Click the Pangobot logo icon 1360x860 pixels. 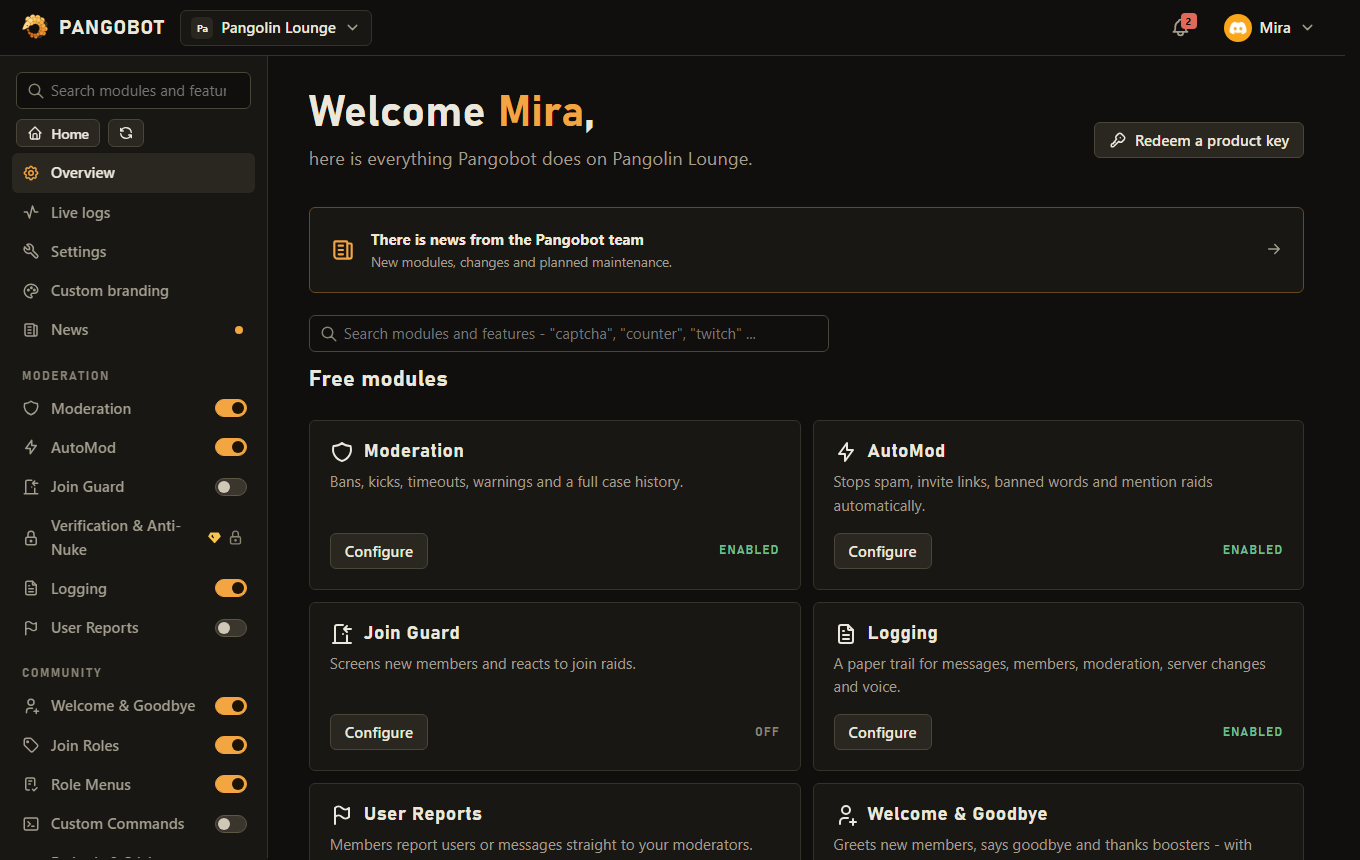coord(35,27)
